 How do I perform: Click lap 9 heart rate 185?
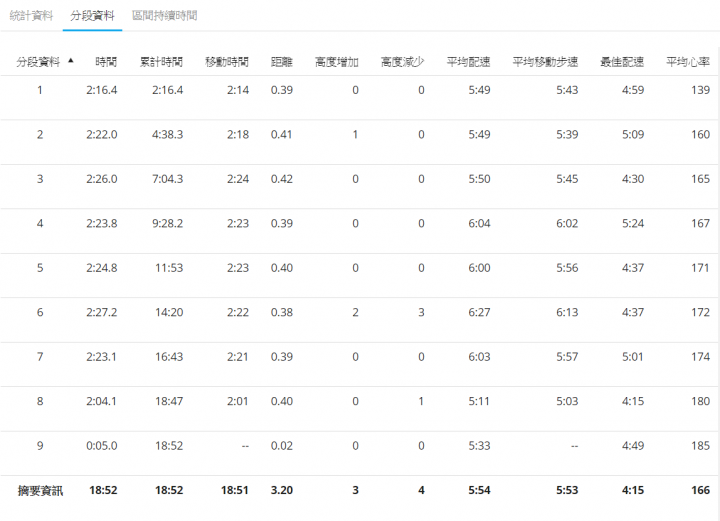[x=701, y=446]
